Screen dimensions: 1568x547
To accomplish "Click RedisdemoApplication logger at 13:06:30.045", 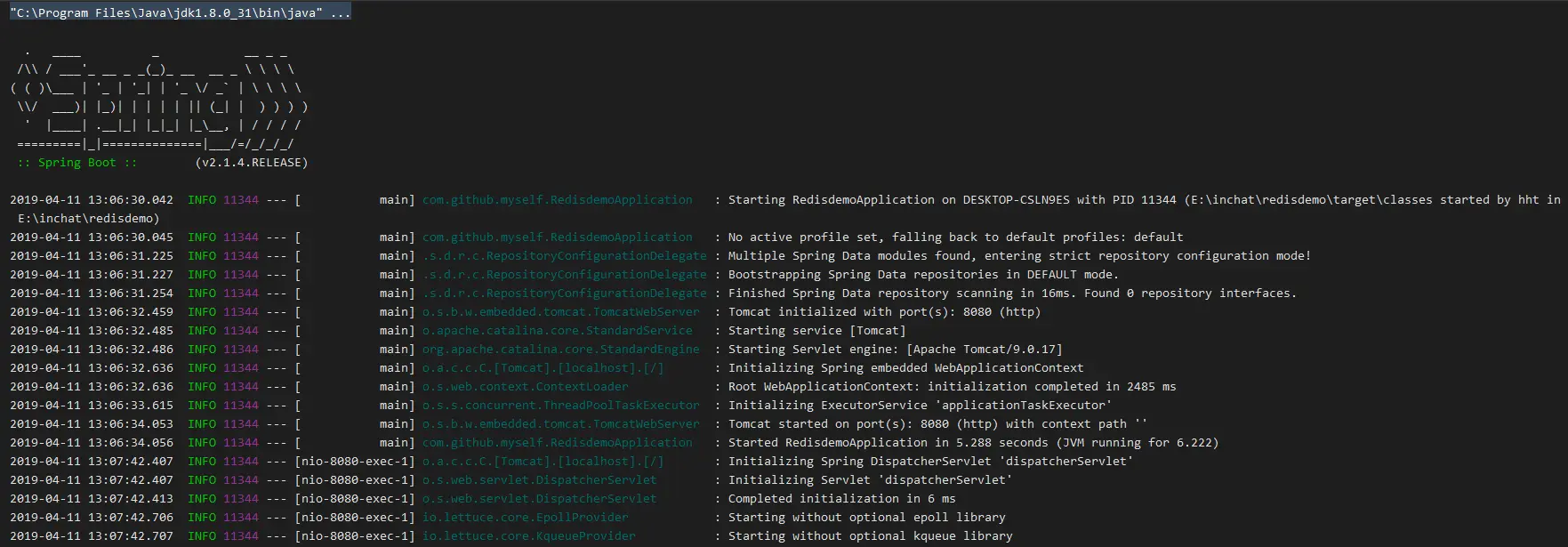I will [x=557, y=237].
